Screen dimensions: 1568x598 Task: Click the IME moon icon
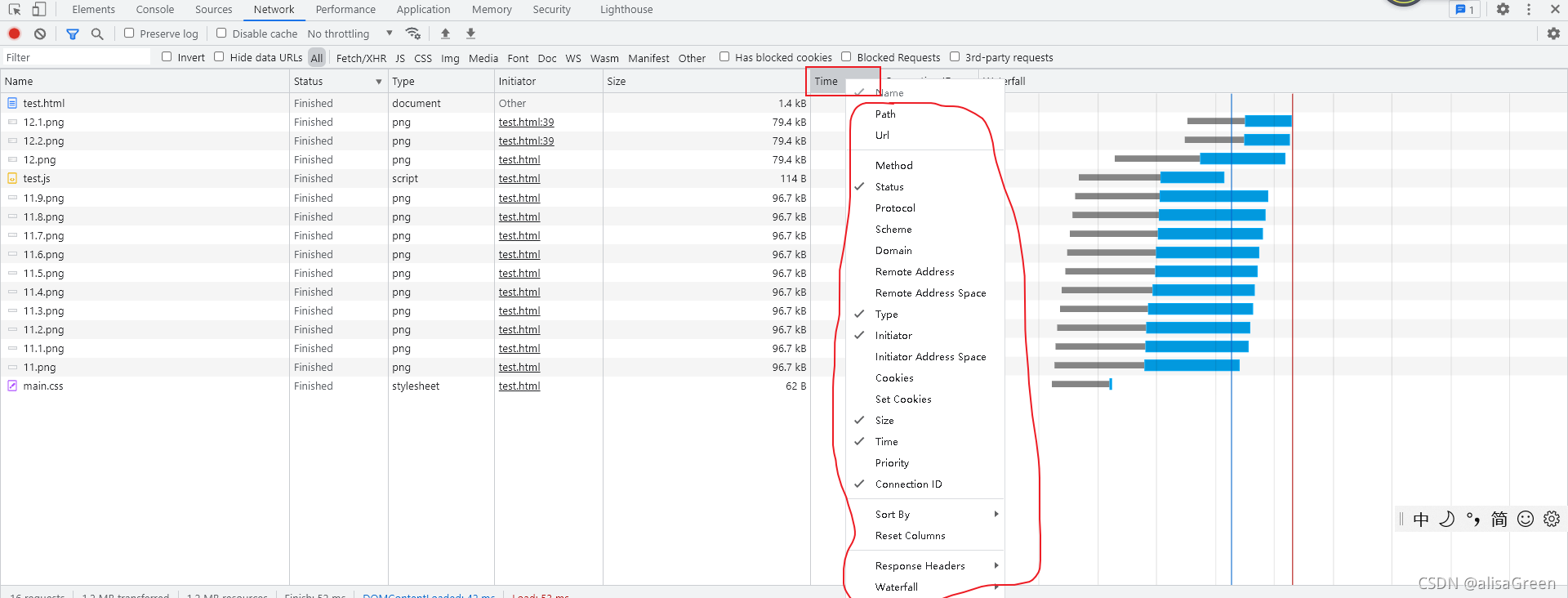coord(1446,519)
